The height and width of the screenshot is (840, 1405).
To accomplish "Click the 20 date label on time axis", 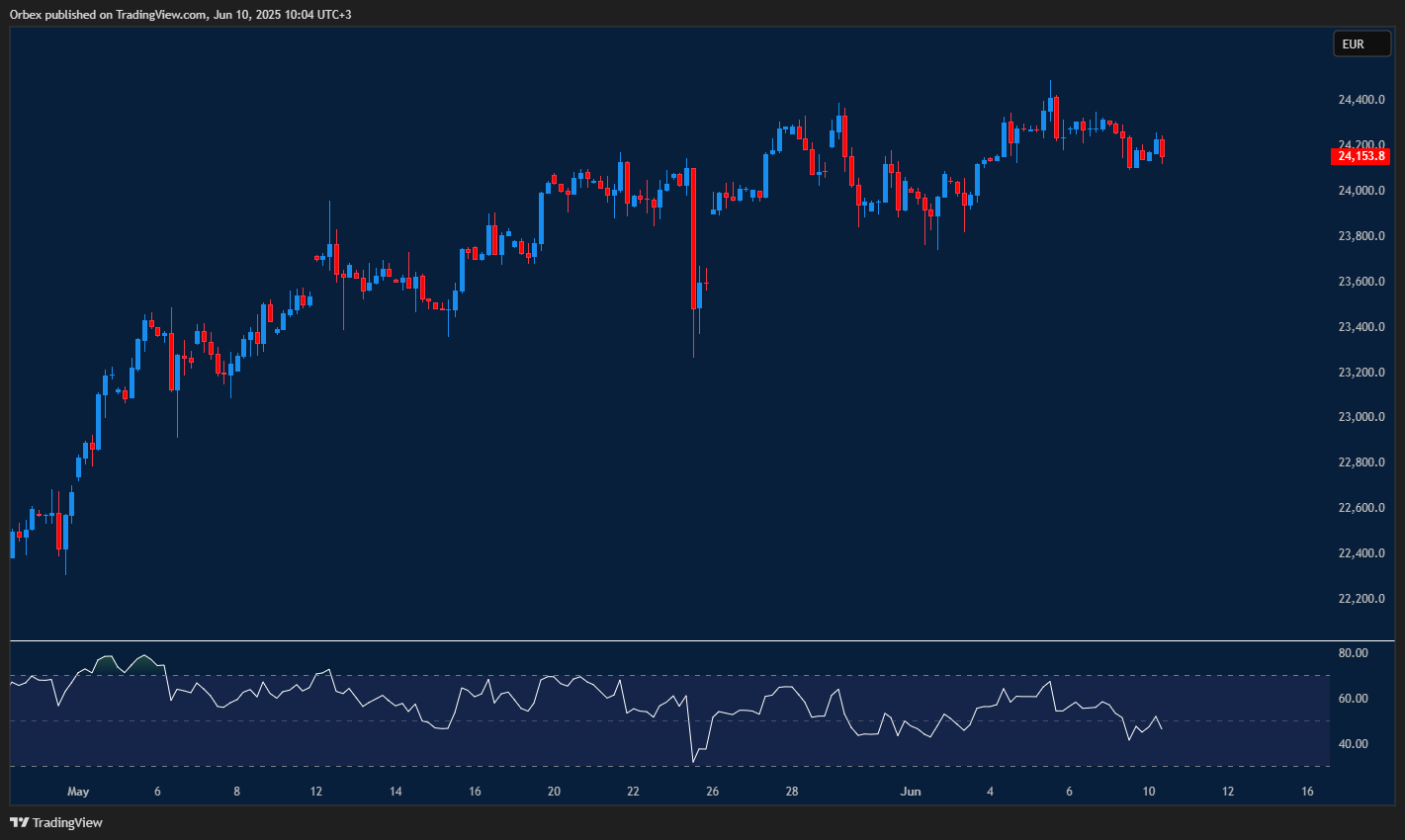I will point(554,792).
